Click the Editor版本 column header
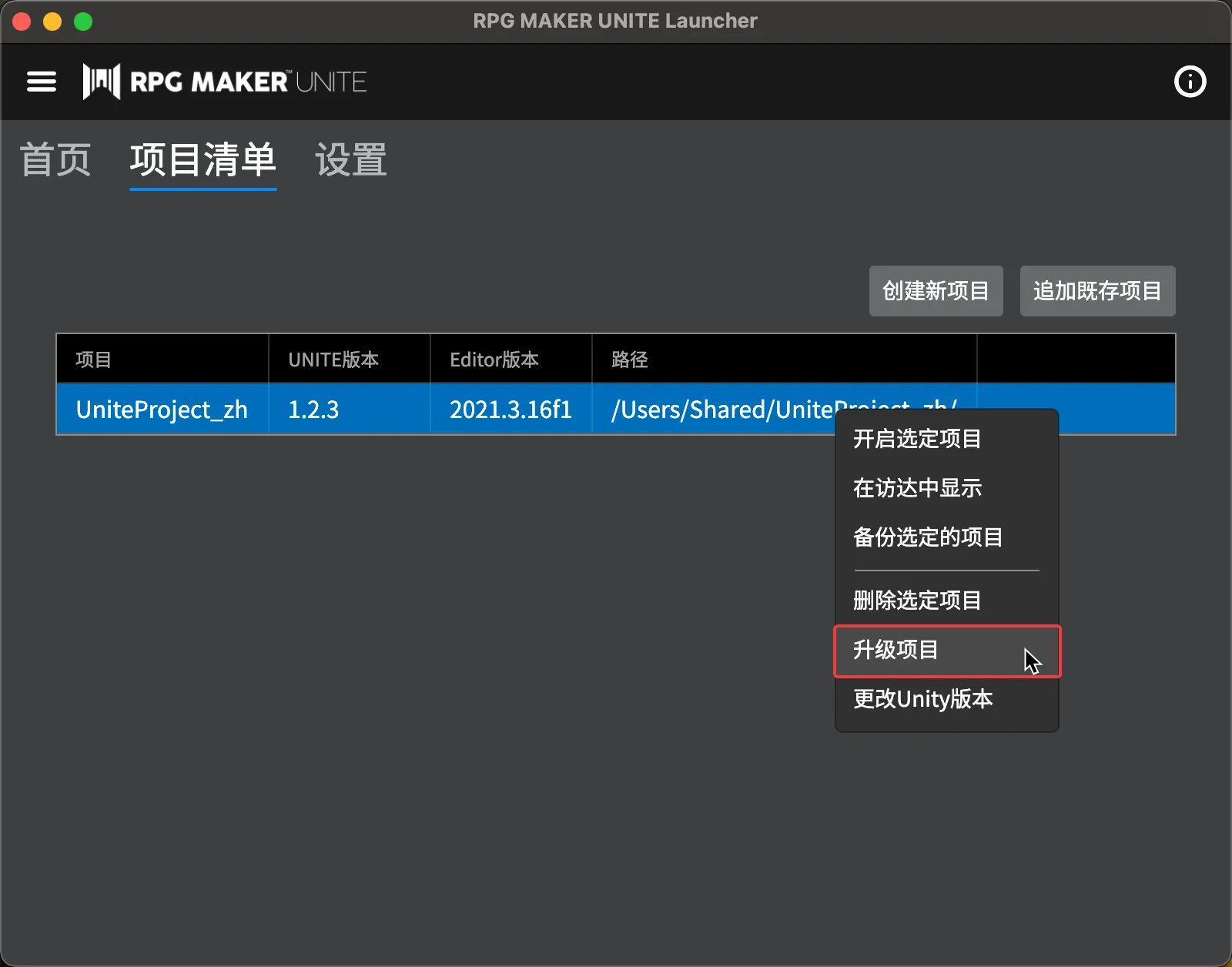 click(511, 360)
